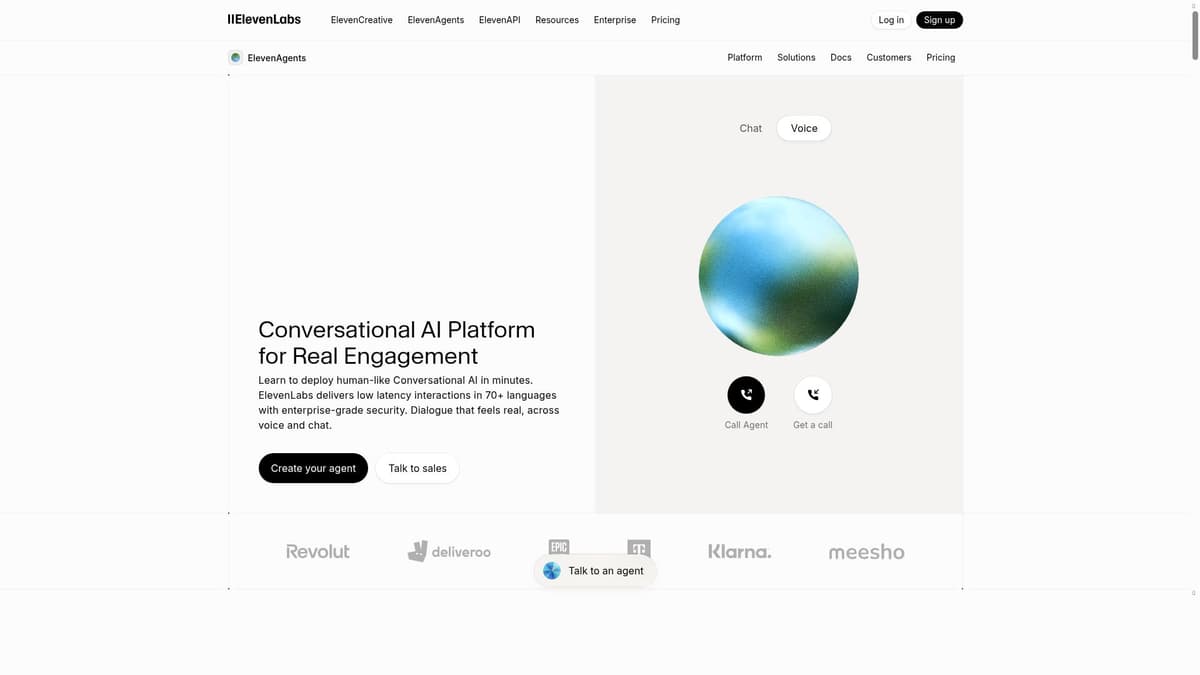Select the Voice mode pill
1200x675 pixels.
[803, 128]
